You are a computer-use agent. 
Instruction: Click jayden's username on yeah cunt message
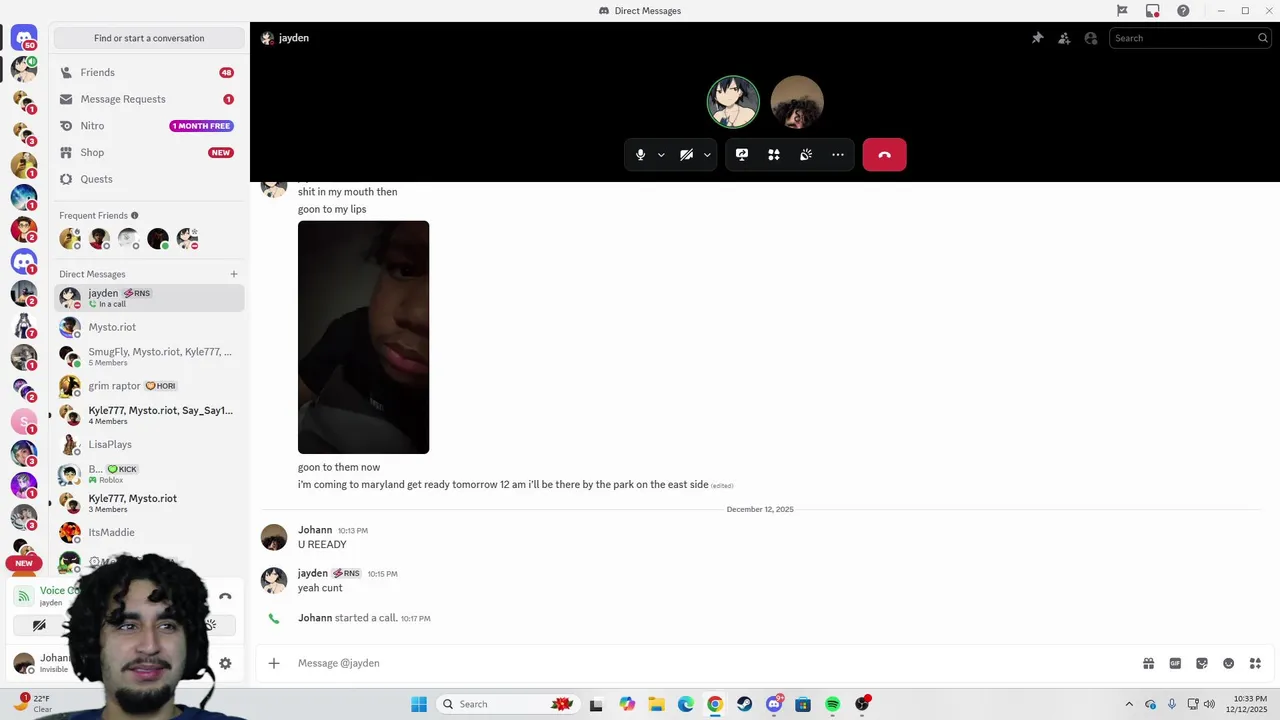pyautogui.click(x=313, y=573)
